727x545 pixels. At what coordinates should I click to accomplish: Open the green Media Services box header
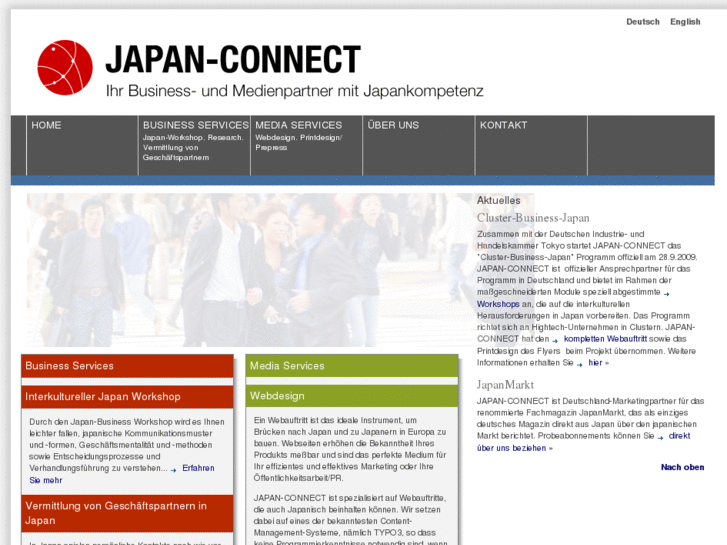(352, 366)
